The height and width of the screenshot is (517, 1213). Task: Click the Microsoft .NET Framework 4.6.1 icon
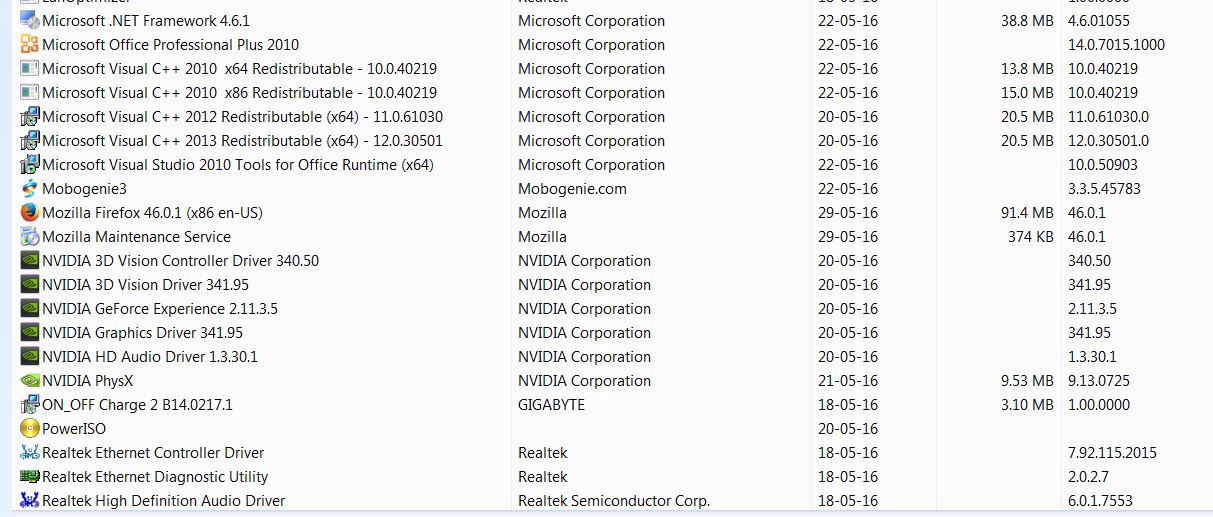[30, 20]
